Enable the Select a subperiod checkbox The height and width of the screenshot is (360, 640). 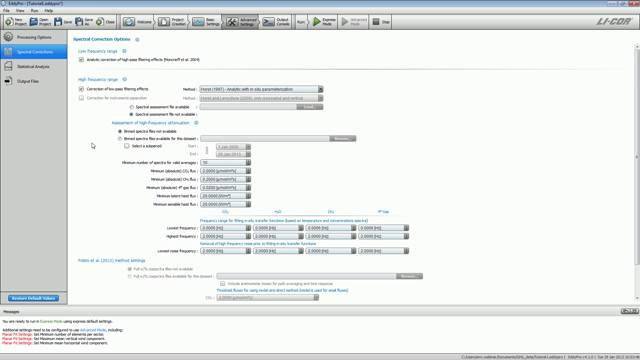click(x=127, y=146)
